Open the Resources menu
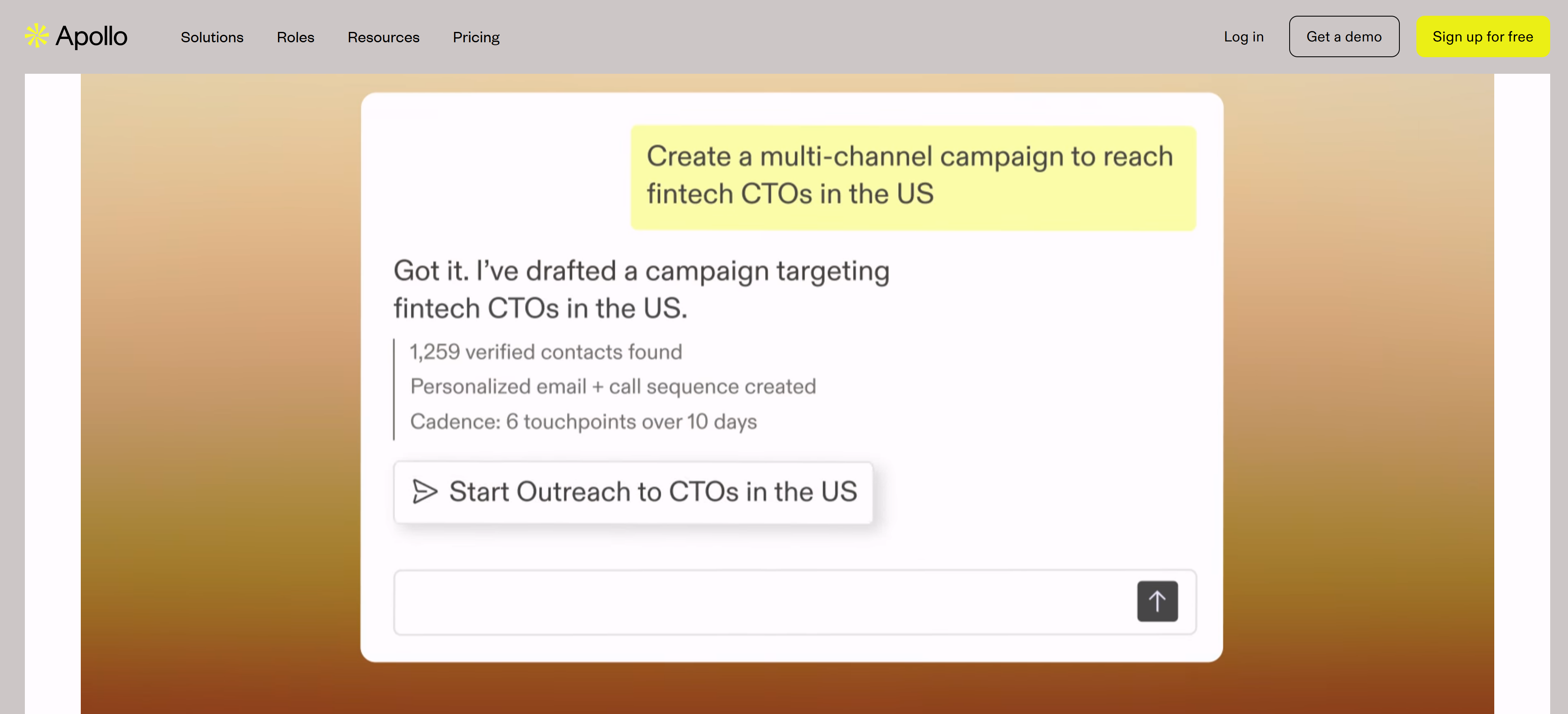Viewport: 1568px width, 714px height. 384,37
